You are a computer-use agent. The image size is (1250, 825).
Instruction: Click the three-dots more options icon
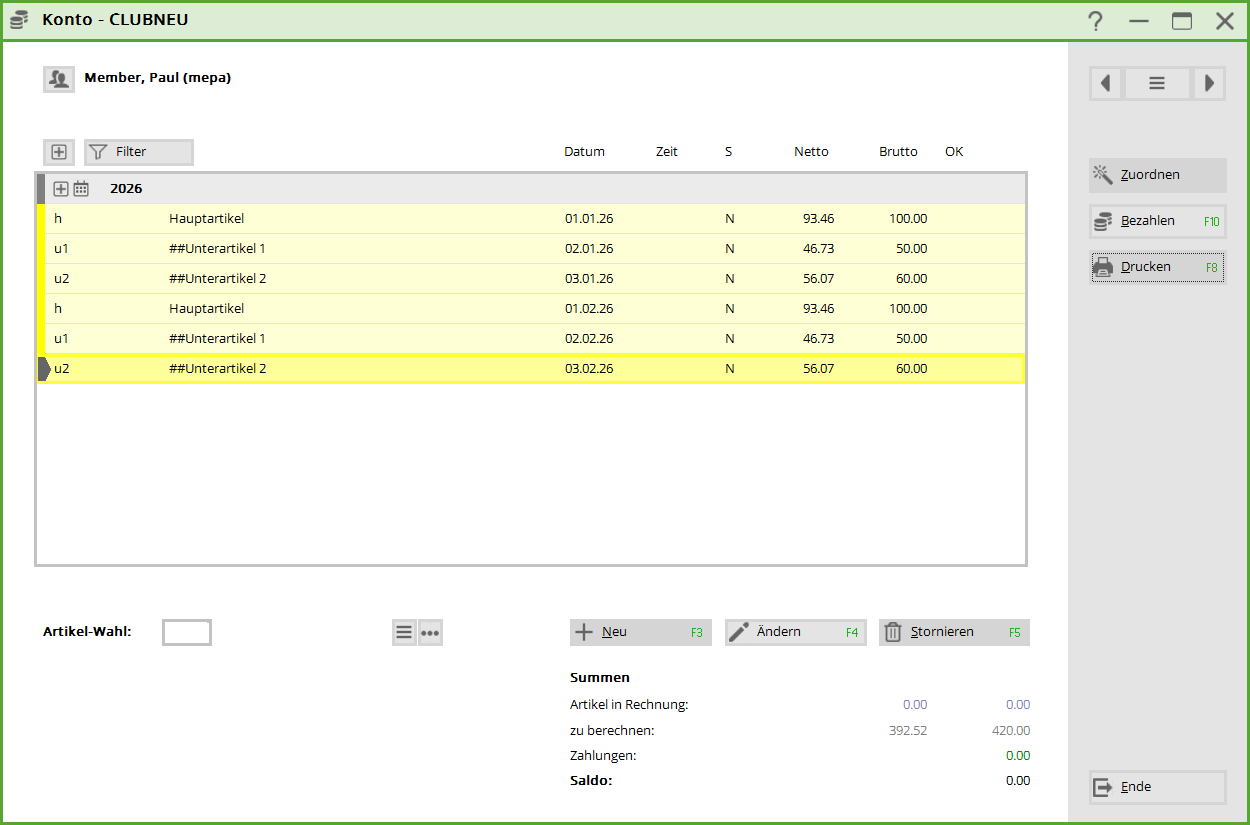pyautogui.click(x=430, y=632)
